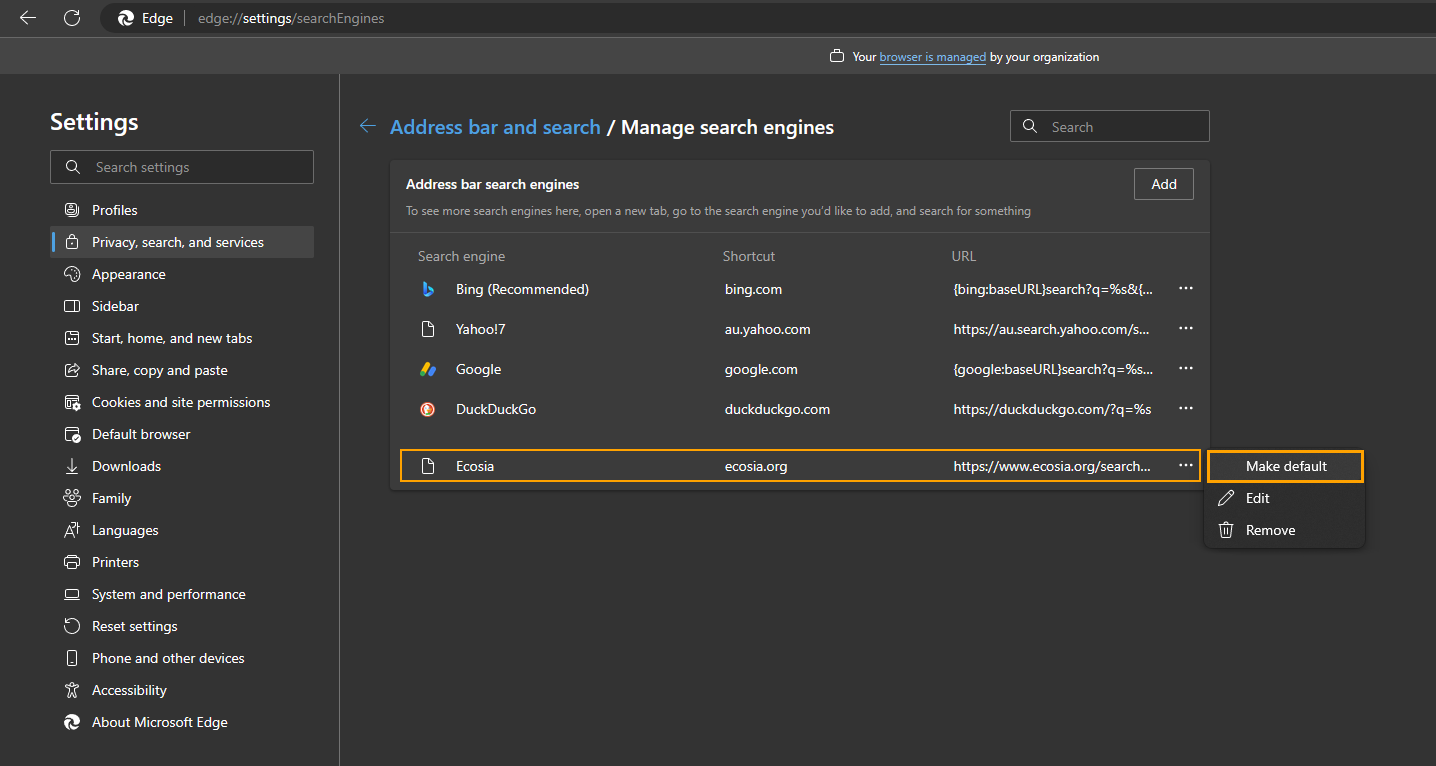
Task: Click the Shortcut column header
Action: pos(749,256)
